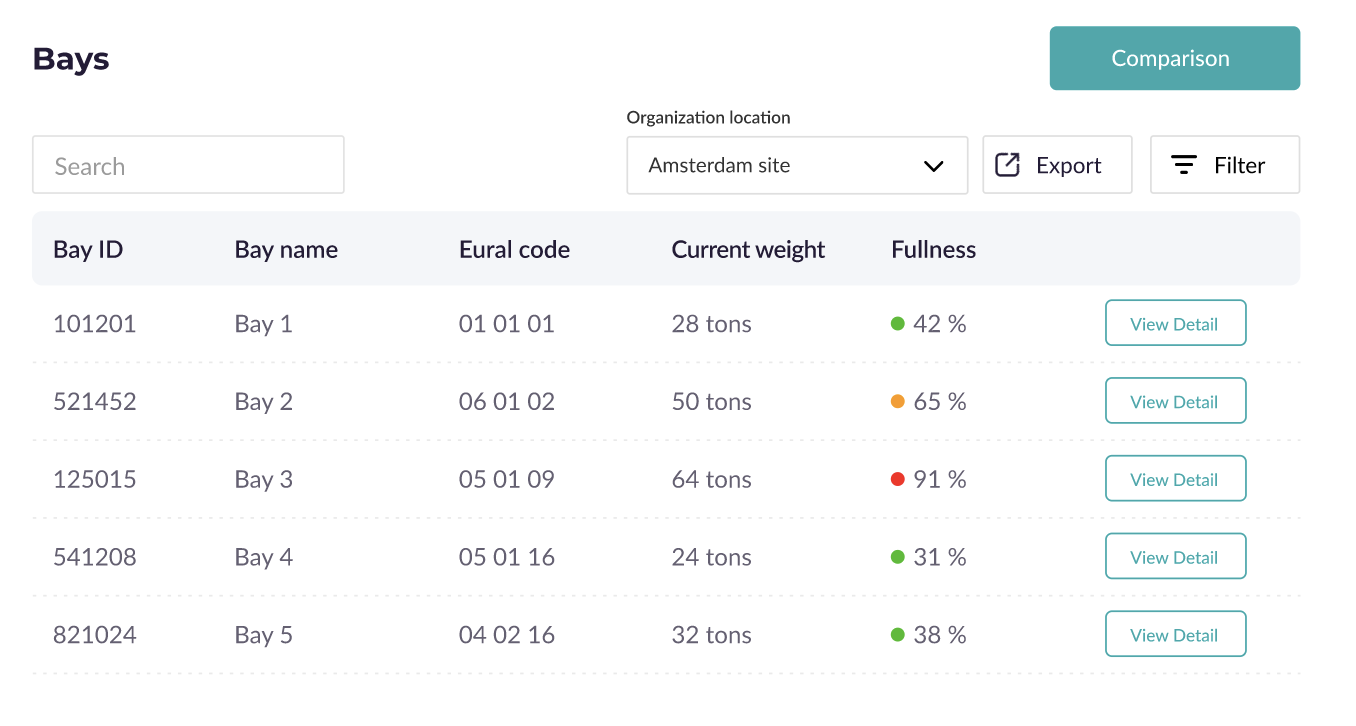
Task: Expand the Amsterdam site chevron arrow
Action: (934, 166)
